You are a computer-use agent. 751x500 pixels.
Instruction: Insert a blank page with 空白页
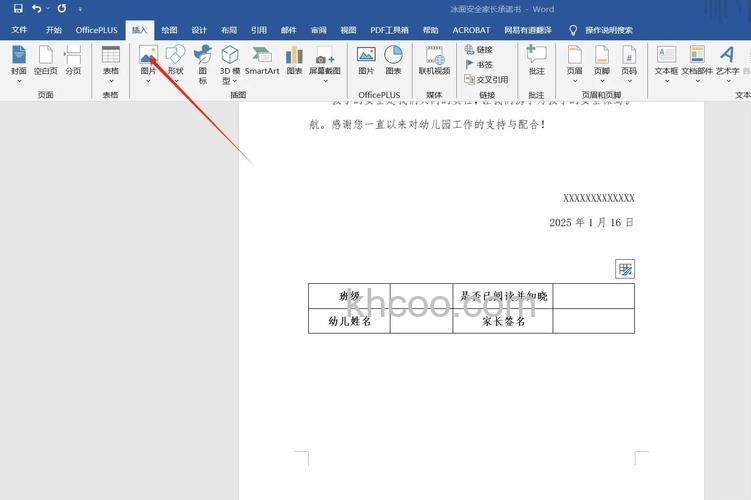coord(46,61)
